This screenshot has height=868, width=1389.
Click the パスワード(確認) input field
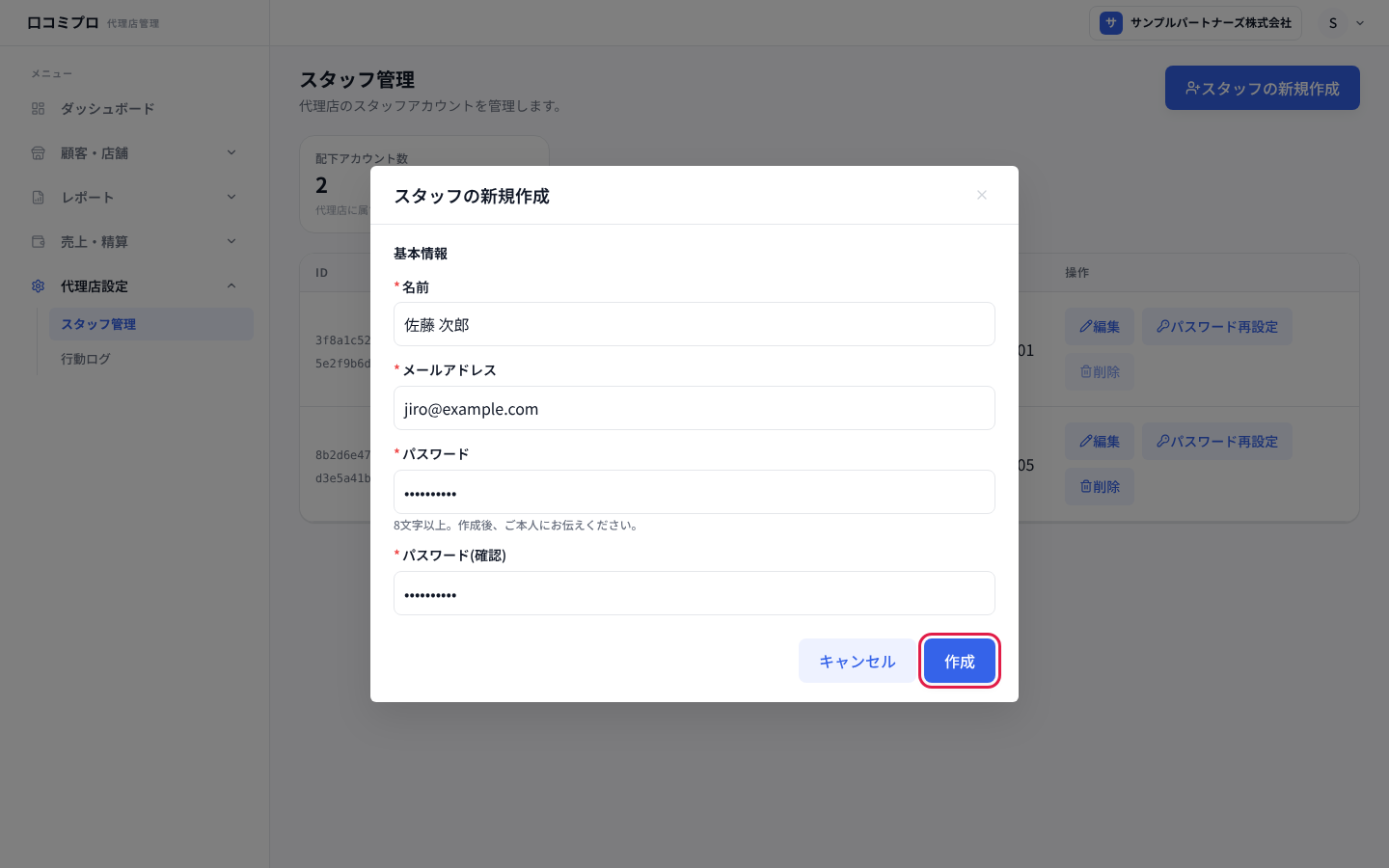coord(694,593)
